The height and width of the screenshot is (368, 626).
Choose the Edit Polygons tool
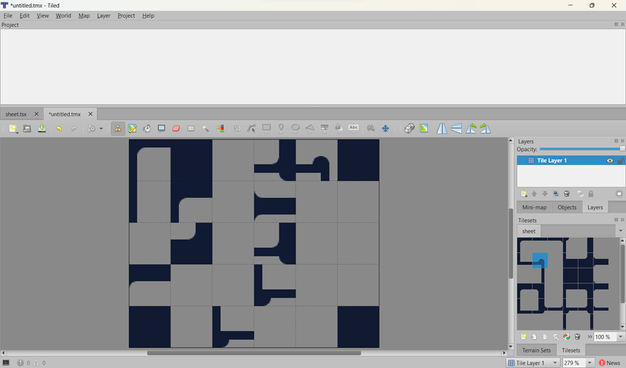(252, 129)
